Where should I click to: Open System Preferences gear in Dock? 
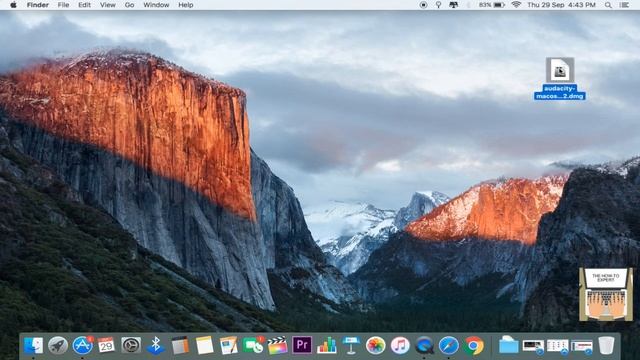131,345
